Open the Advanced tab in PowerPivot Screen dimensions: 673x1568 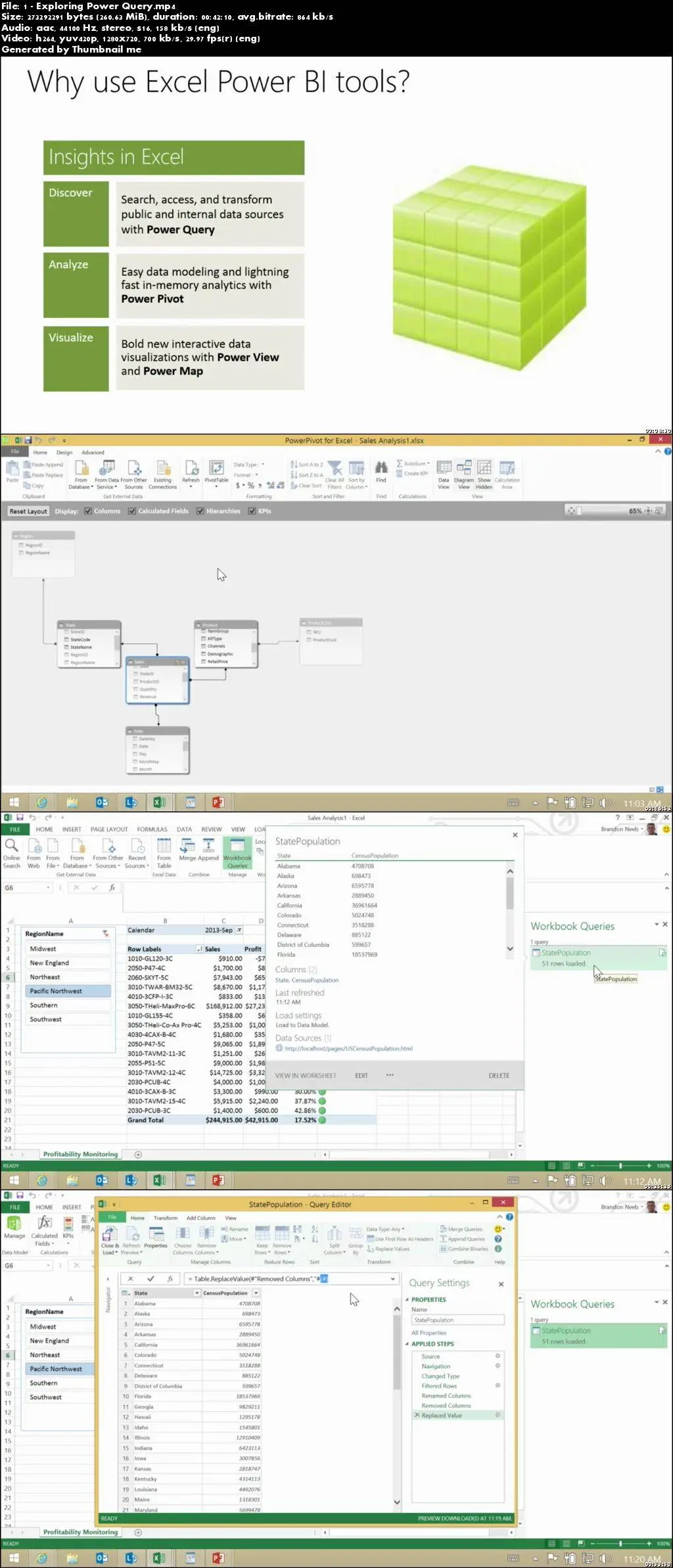tap(93, 452)
